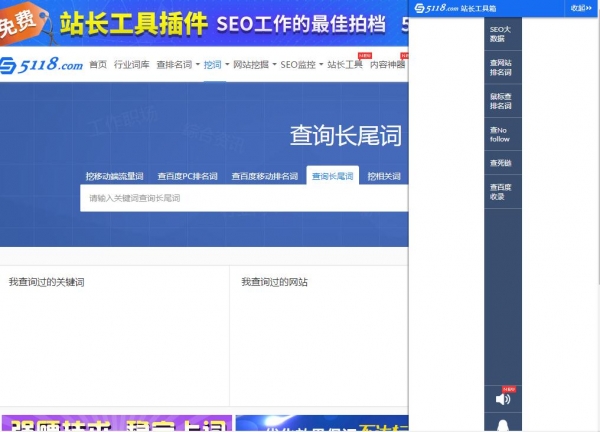The height and width of the screenshot is (432, 600).
Task: Click the 5118.com toolbox panel logo
Action: [x=437, y=8]
